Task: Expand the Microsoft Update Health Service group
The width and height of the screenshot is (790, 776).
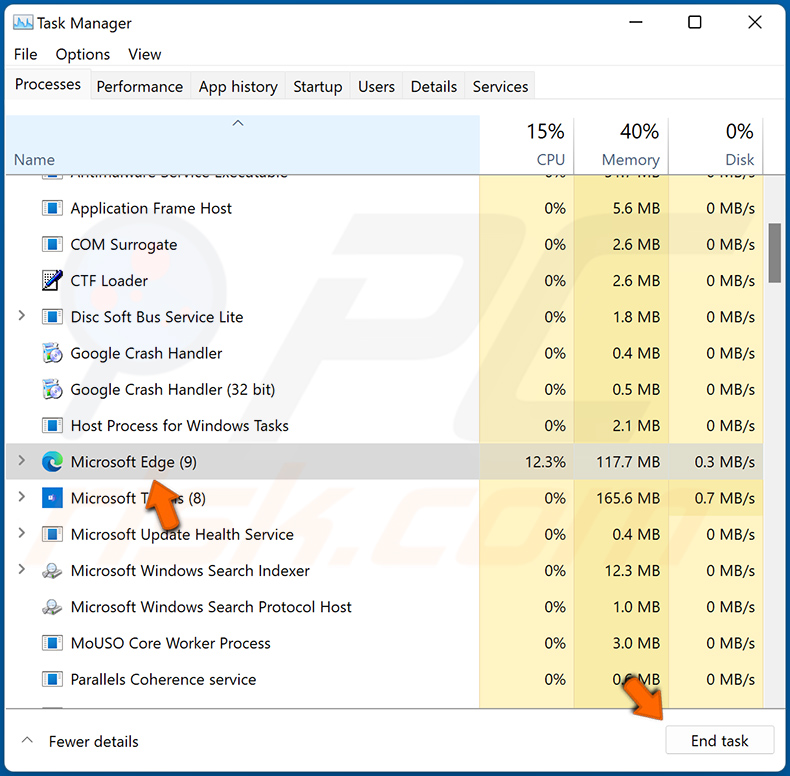Action: pyautogui.click(x=22, y=533)
